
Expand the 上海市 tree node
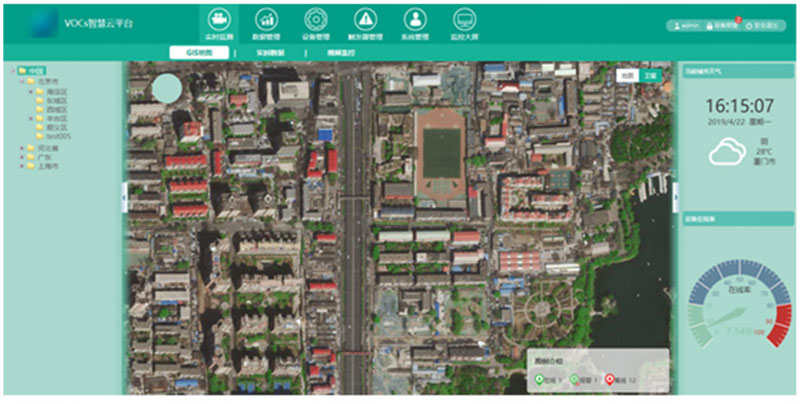tap(22, 166)
